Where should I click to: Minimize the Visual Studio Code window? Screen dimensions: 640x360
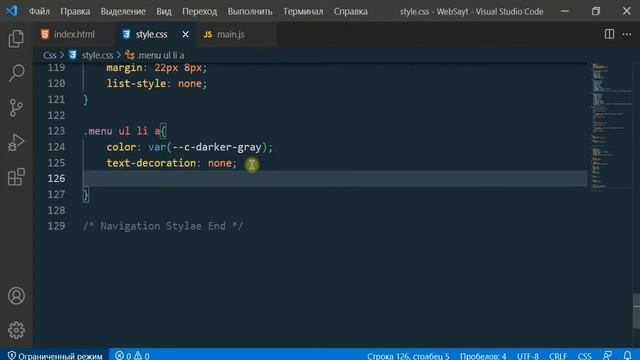[565, 11]
